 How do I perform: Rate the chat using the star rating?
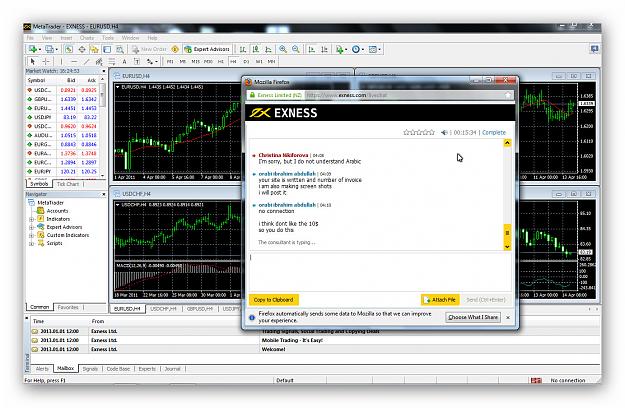(x=419, y=132)
